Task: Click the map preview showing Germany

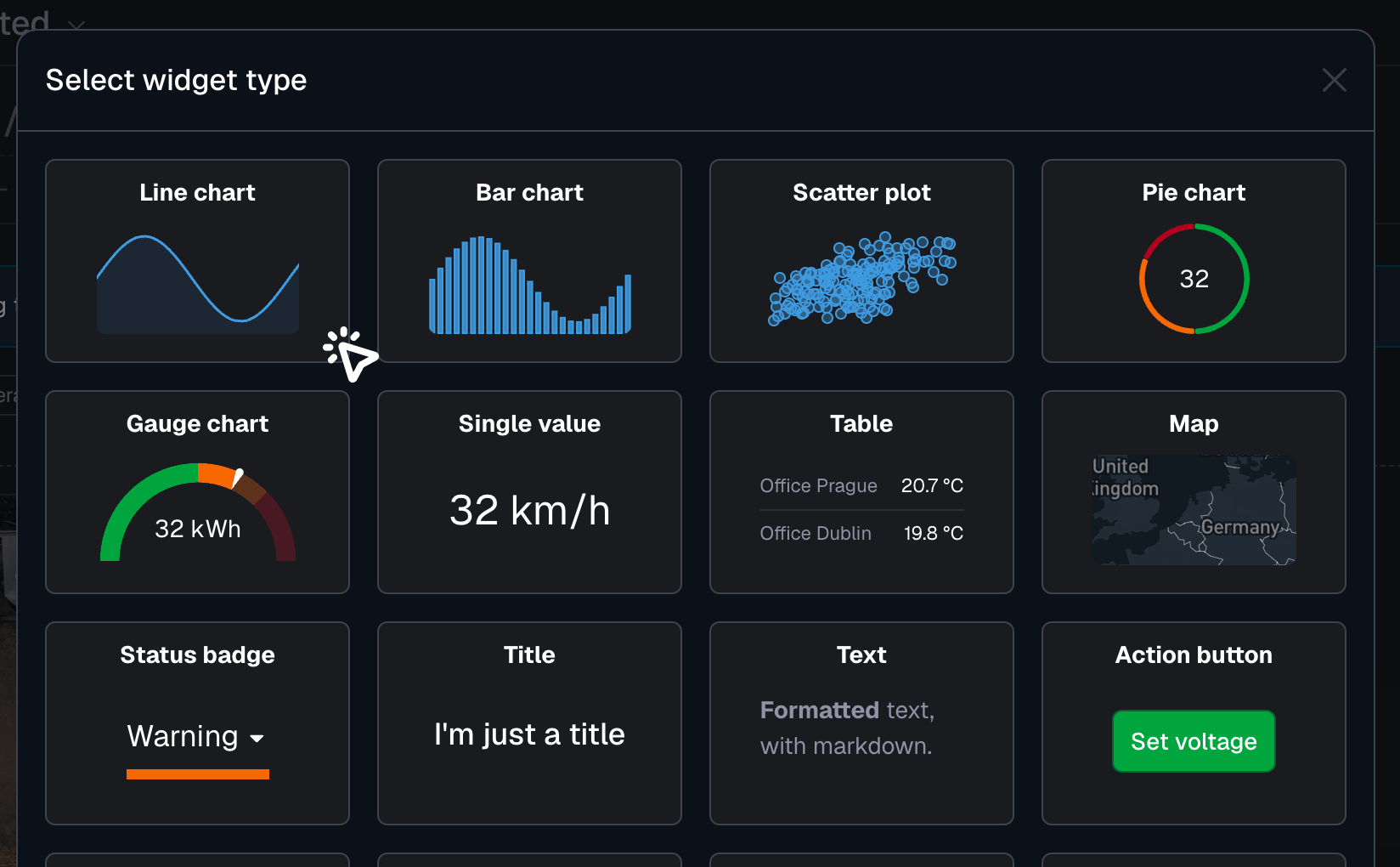Action: click(1194, 510)
